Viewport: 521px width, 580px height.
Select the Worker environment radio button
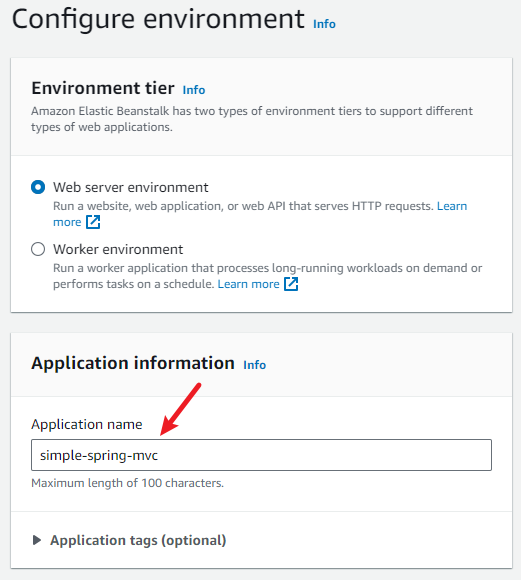tap(38, 249)
